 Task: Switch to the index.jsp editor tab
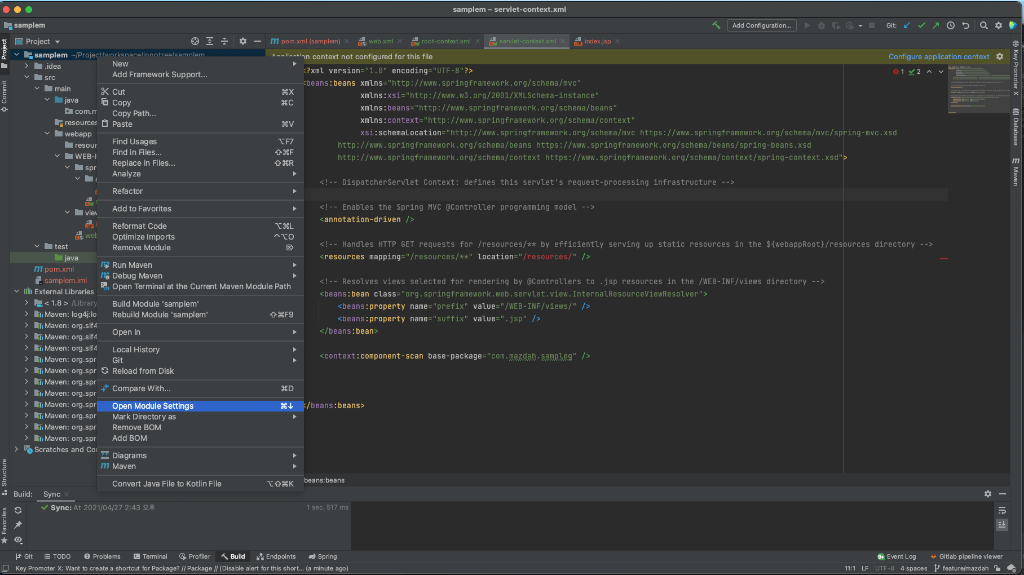[x=597, y=41]
